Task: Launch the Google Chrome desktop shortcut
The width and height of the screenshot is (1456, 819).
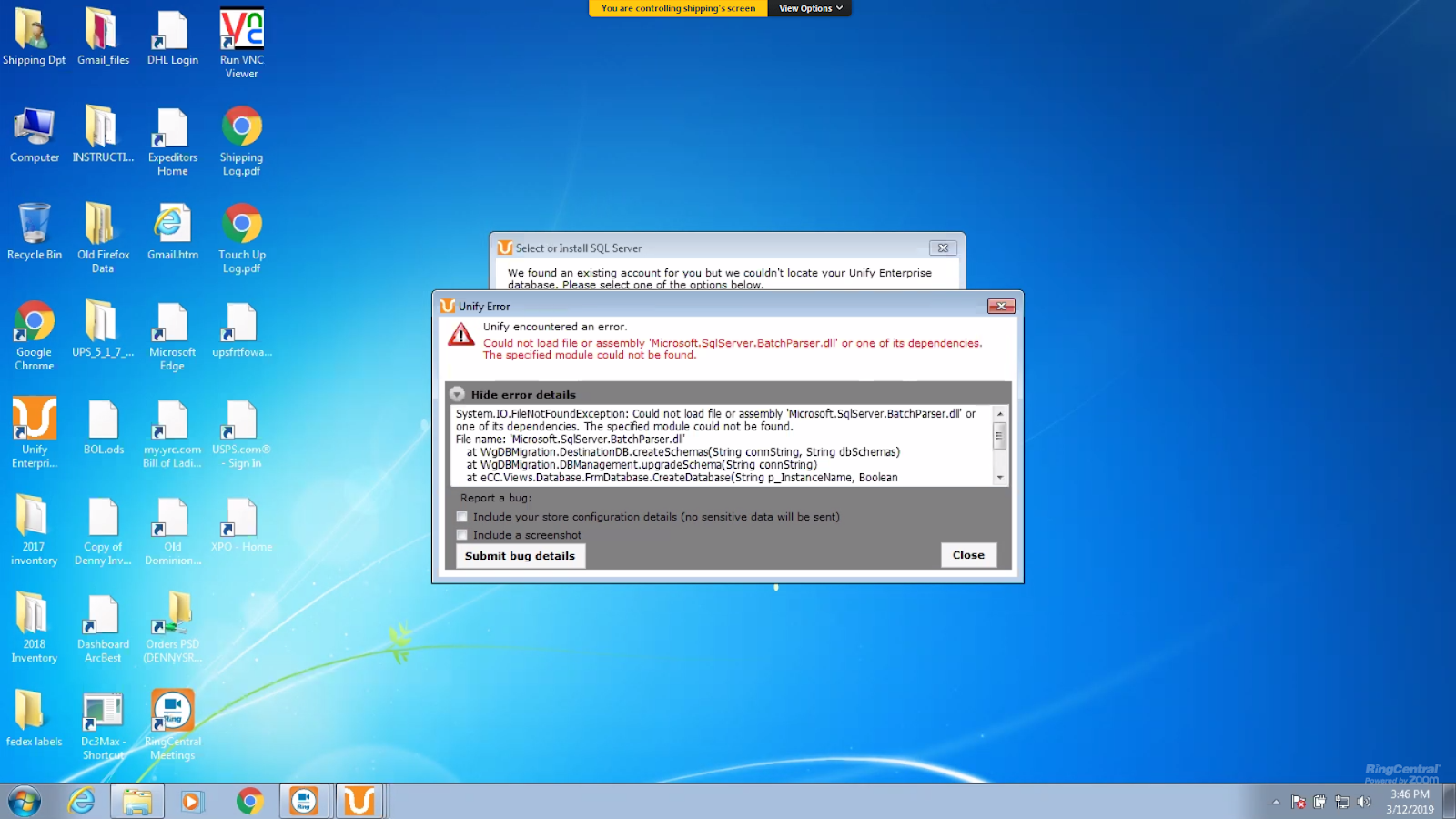Action: (x=34, y=335)
